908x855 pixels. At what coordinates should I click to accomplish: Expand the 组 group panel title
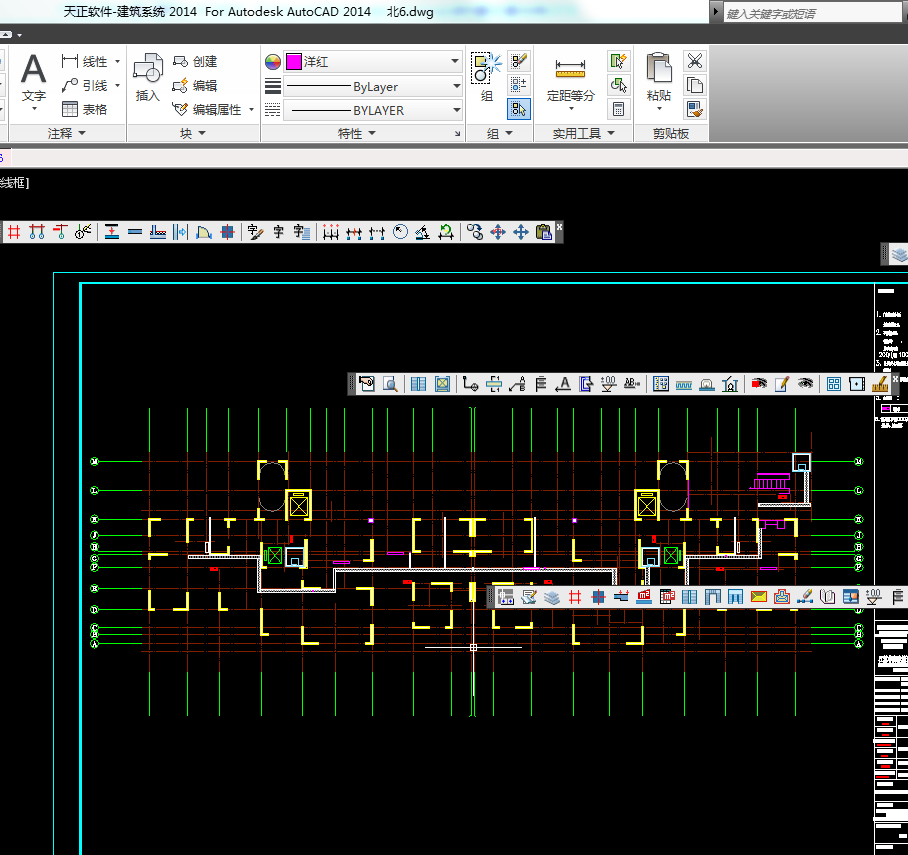point(500,134)
